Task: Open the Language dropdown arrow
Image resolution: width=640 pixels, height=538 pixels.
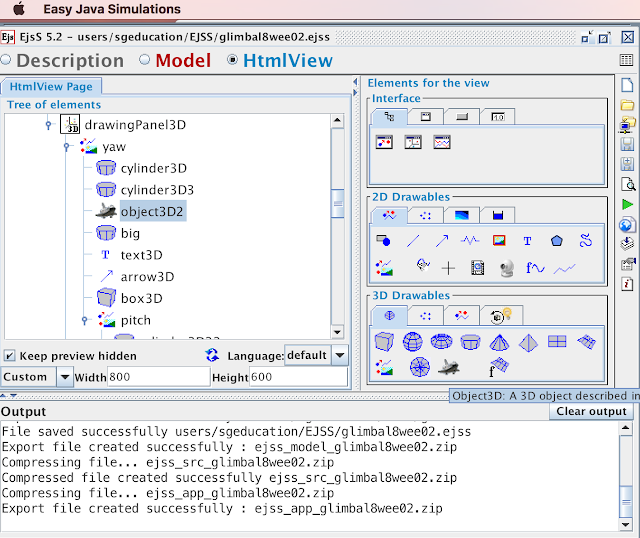Action: coord(340,355)
